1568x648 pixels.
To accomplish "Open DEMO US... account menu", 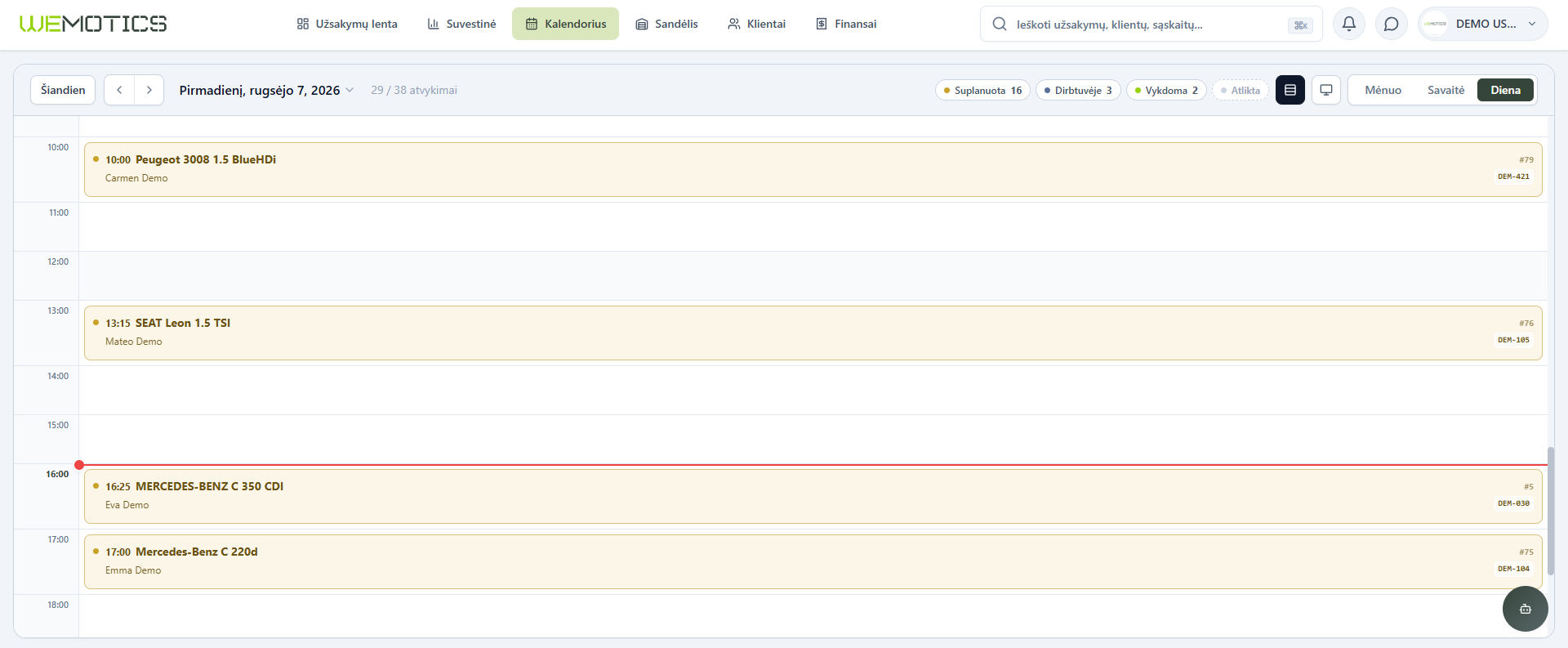I will point(1482,24).
